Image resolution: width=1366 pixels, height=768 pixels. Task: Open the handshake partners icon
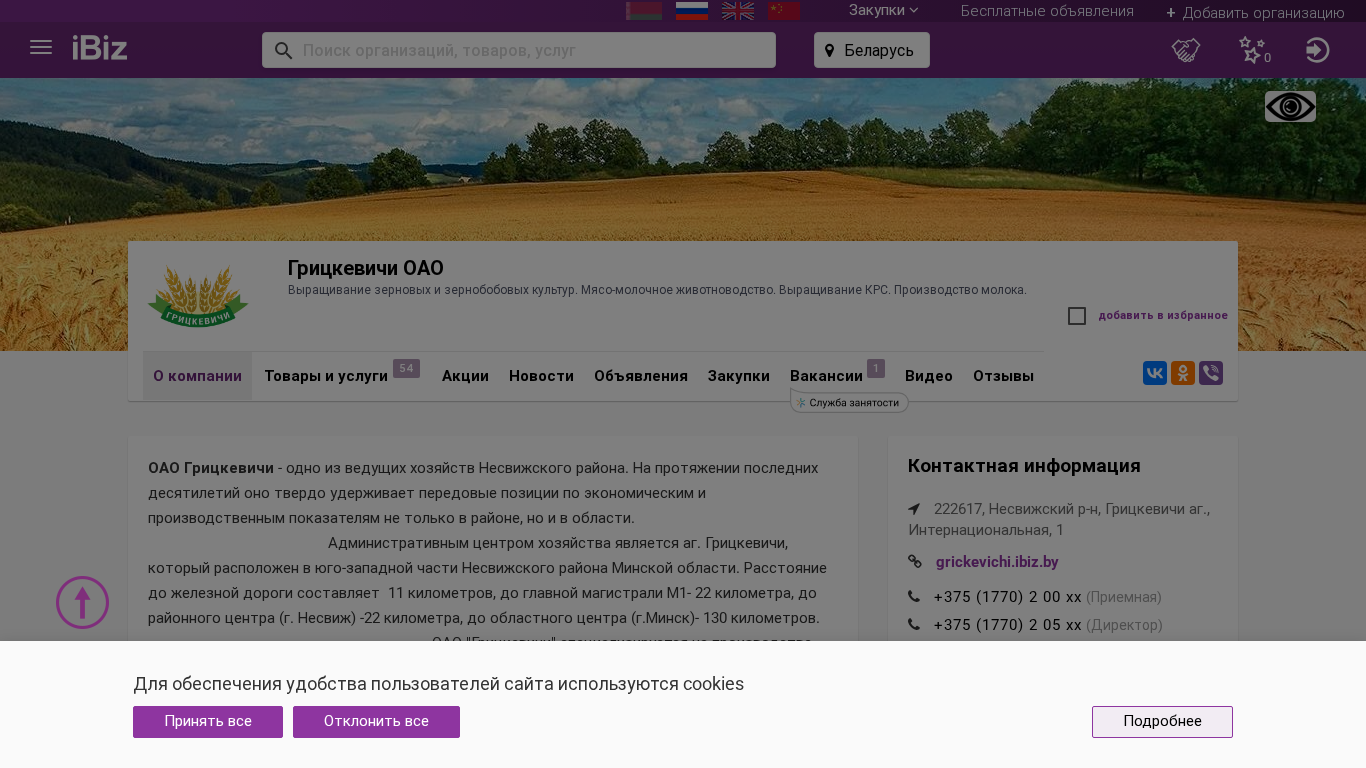[x=1186, y=50]
